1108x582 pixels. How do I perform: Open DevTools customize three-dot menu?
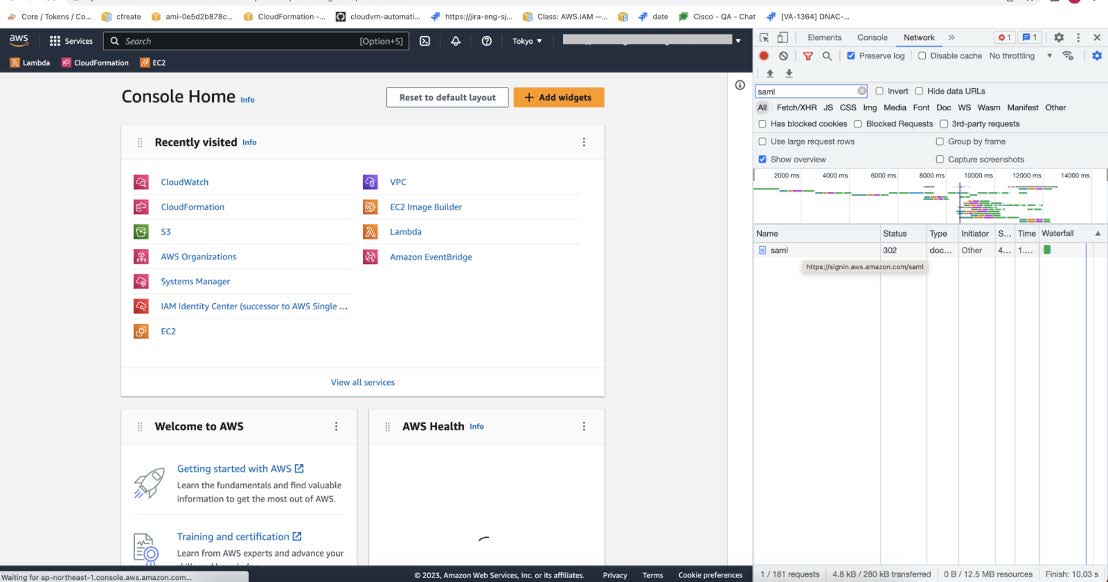(x=1078, y=37)
